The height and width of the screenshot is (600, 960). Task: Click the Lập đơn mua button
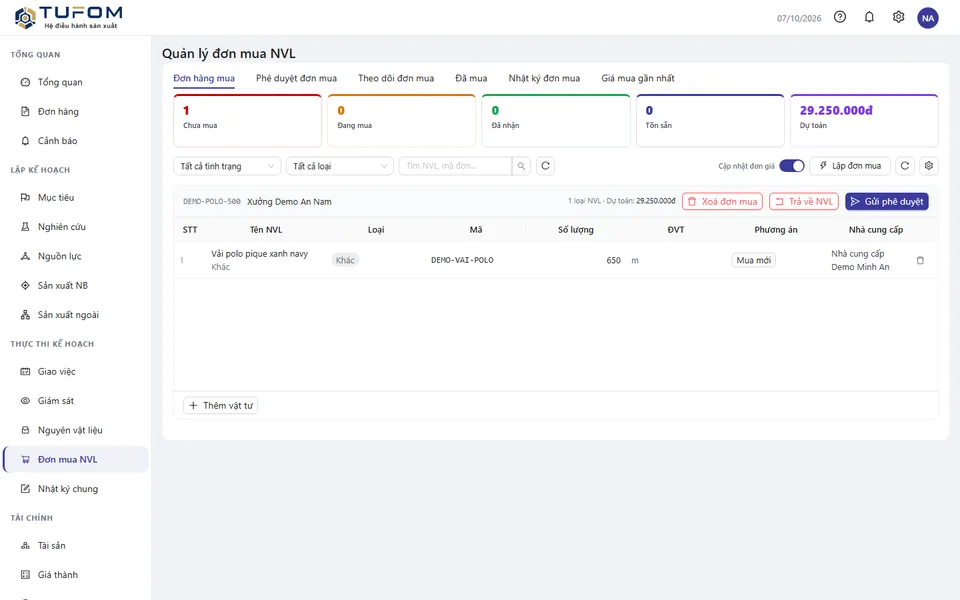pyautogui.click(x=850, y=166)
